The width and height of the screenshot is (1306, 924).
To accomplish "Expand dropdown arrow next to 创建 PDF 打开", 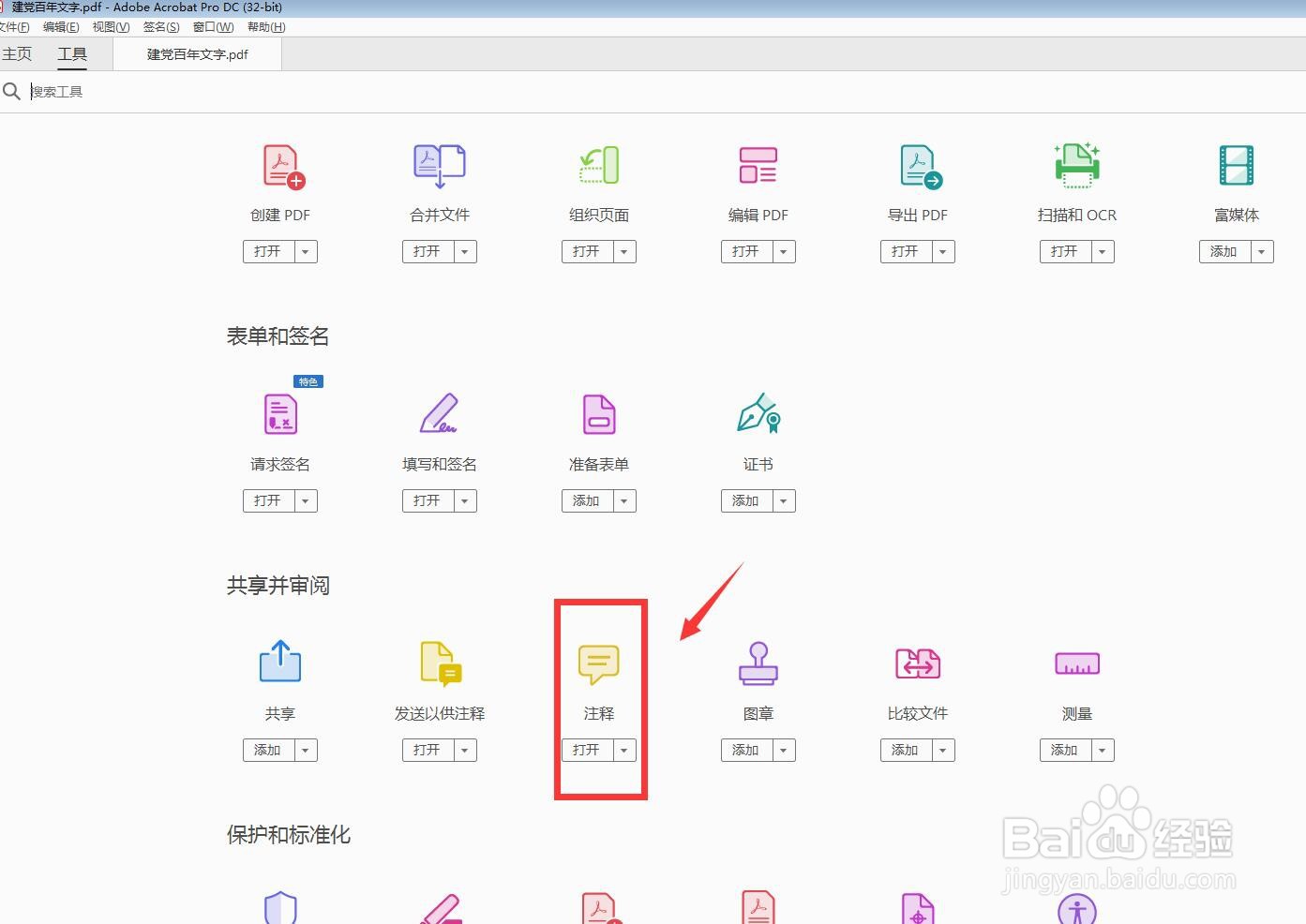I will point(306,252).
